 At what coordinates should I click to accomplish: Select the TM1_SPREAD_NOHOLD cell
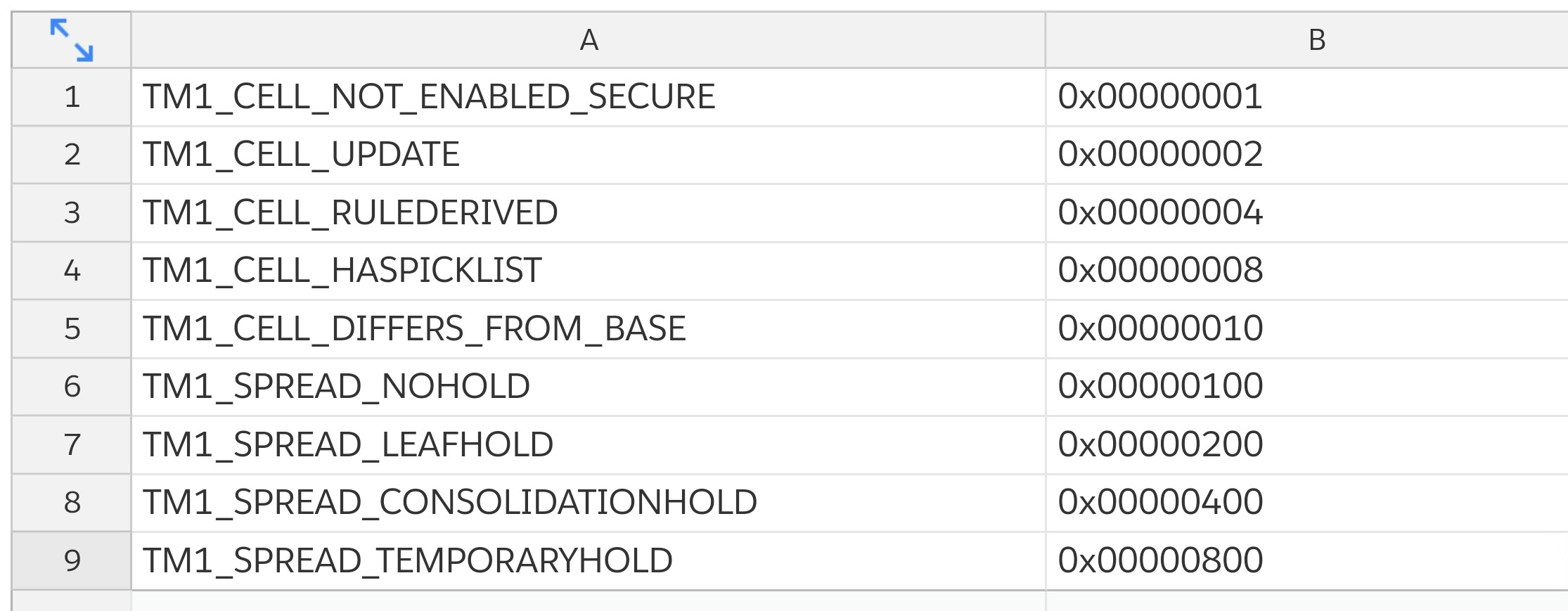point(589,387)
